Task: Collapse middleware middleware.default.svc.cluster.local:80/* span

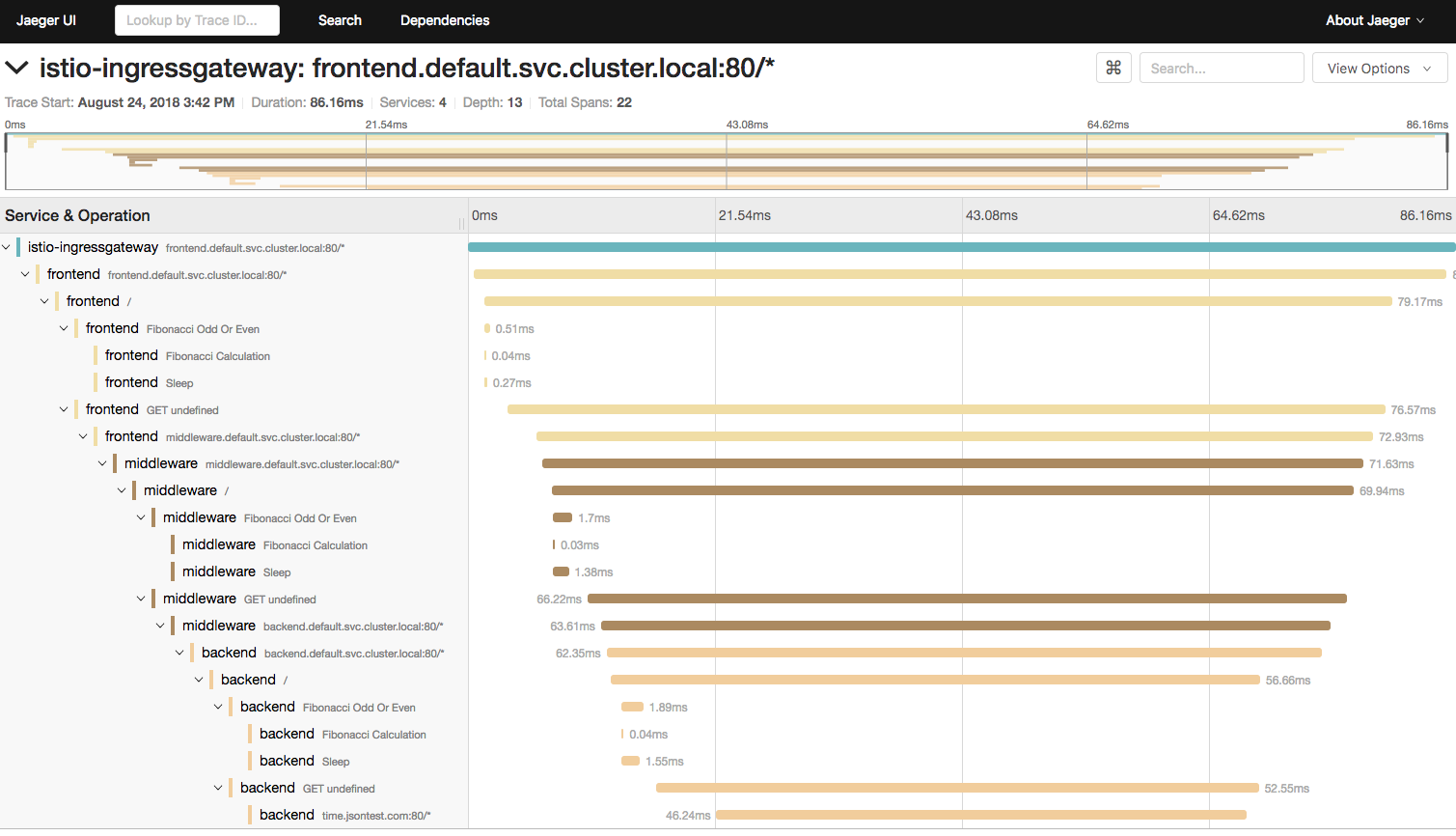Action: tap(103, 463)
